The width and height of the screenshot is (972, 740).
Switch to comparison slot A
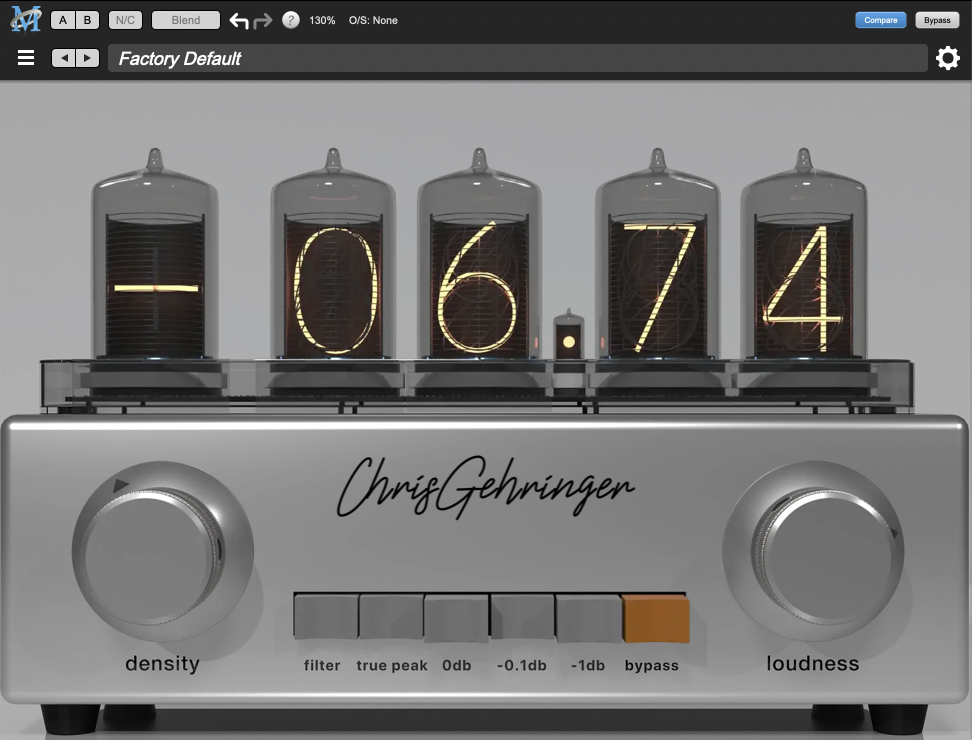pyautogui.click(x=60, y=19)
